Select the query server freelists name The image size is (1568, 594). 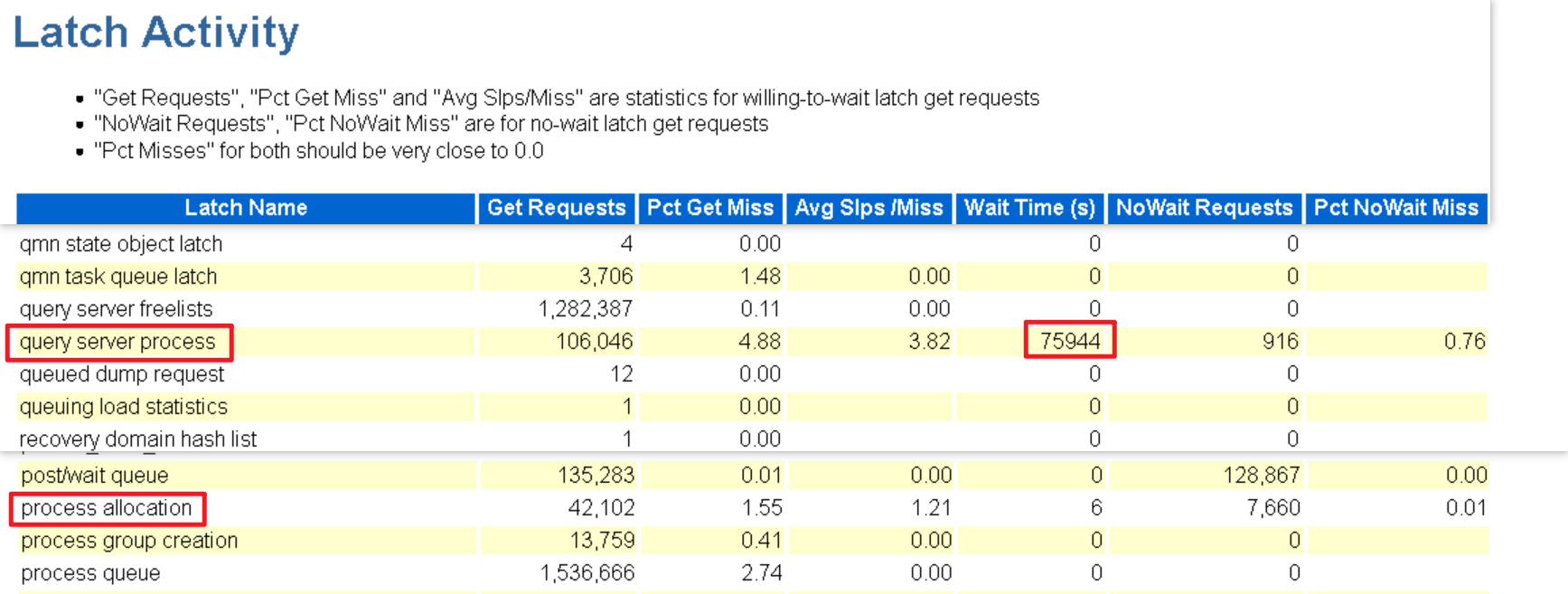pos(117,309)
